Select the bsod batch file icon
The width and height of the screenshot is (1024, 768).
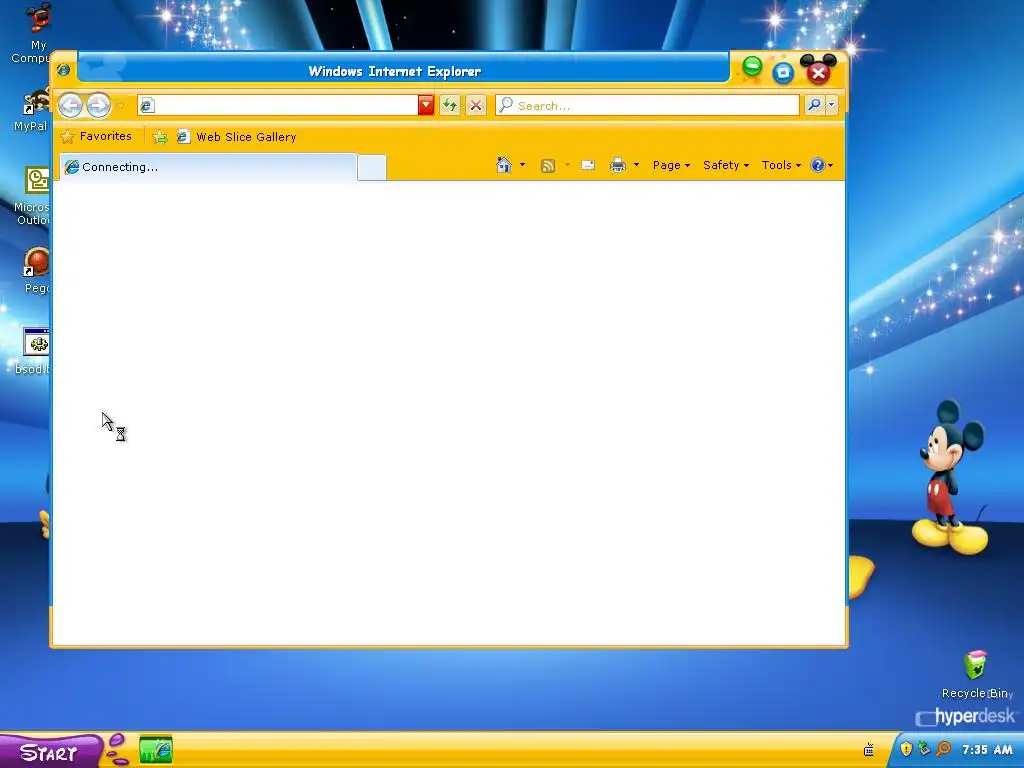tap(34, 351)
